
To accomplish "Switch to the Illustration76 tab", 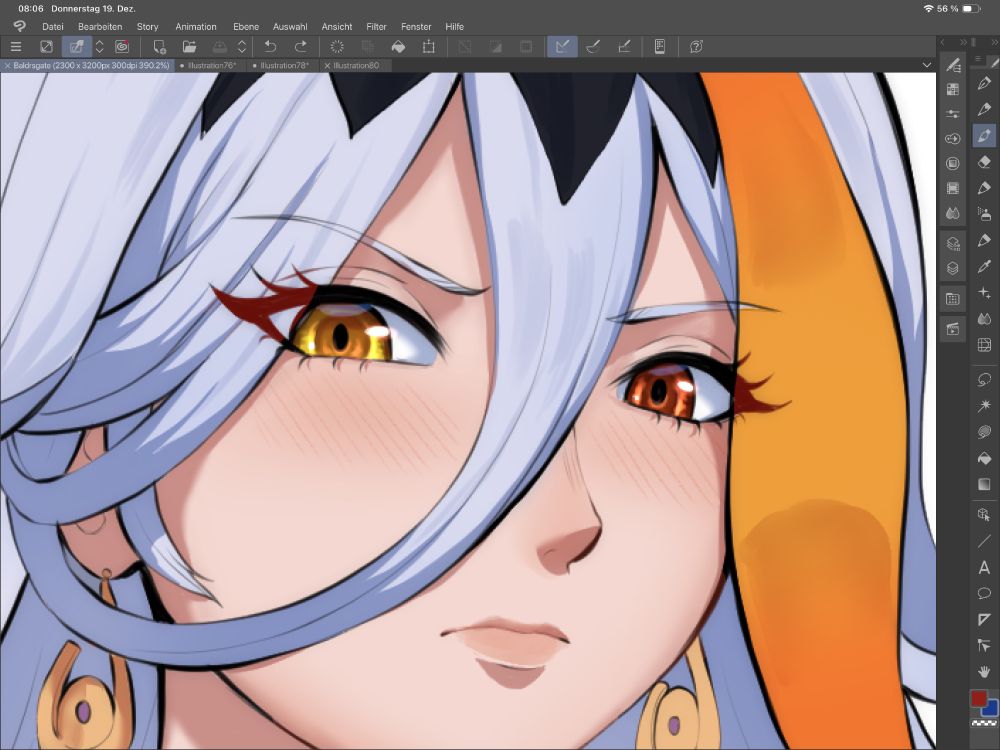I will click(x=212, y=65).
